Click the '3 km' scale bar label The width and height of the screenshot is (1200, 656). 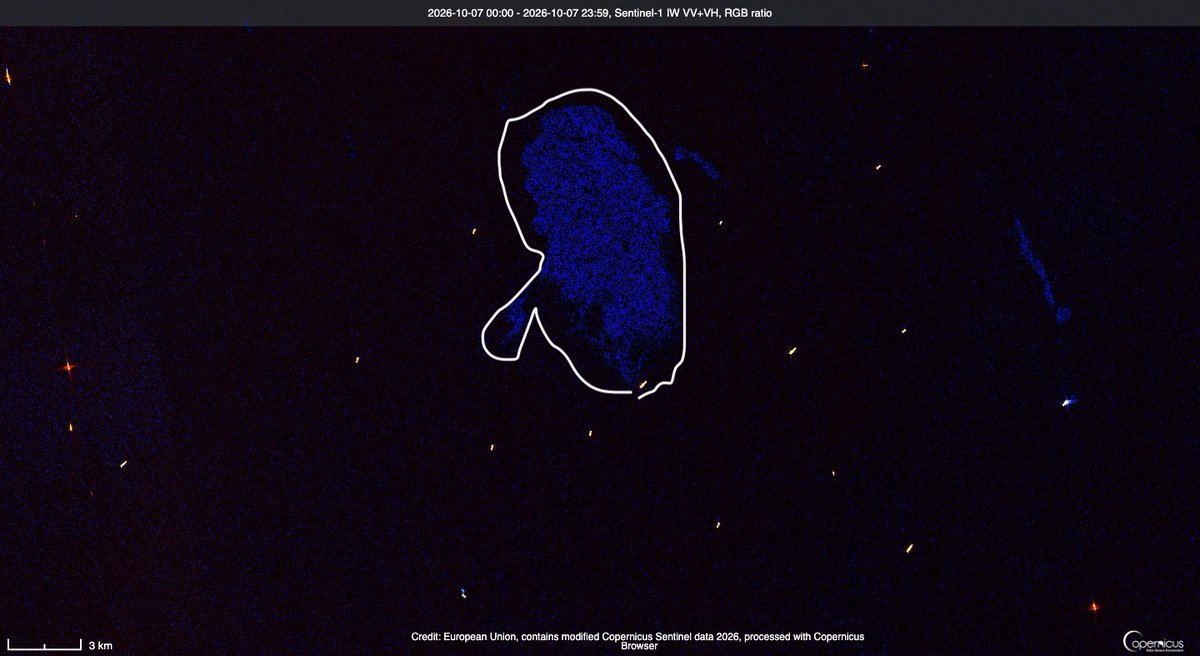101,646
